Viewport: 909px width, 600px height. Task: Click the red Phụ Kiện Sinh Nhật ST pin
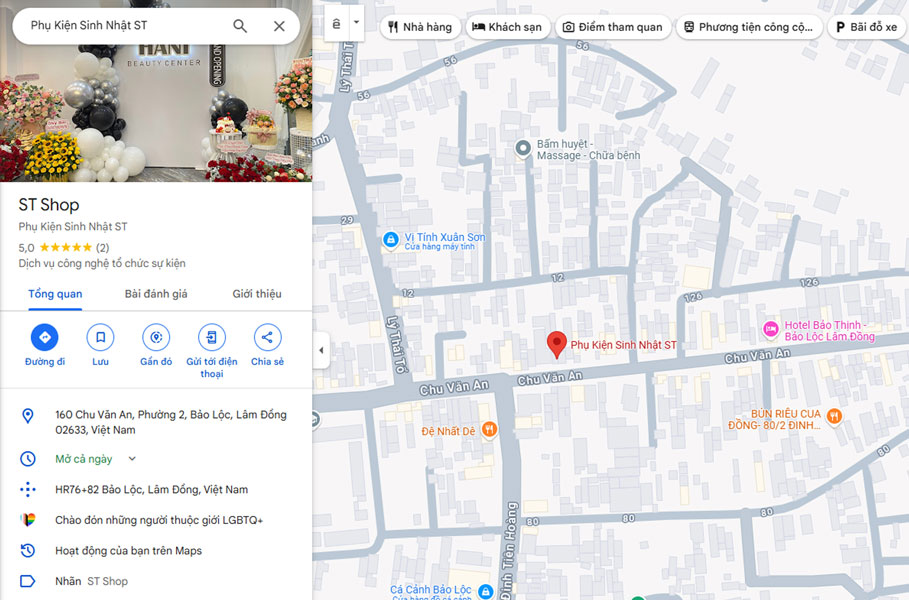[557, 345]
